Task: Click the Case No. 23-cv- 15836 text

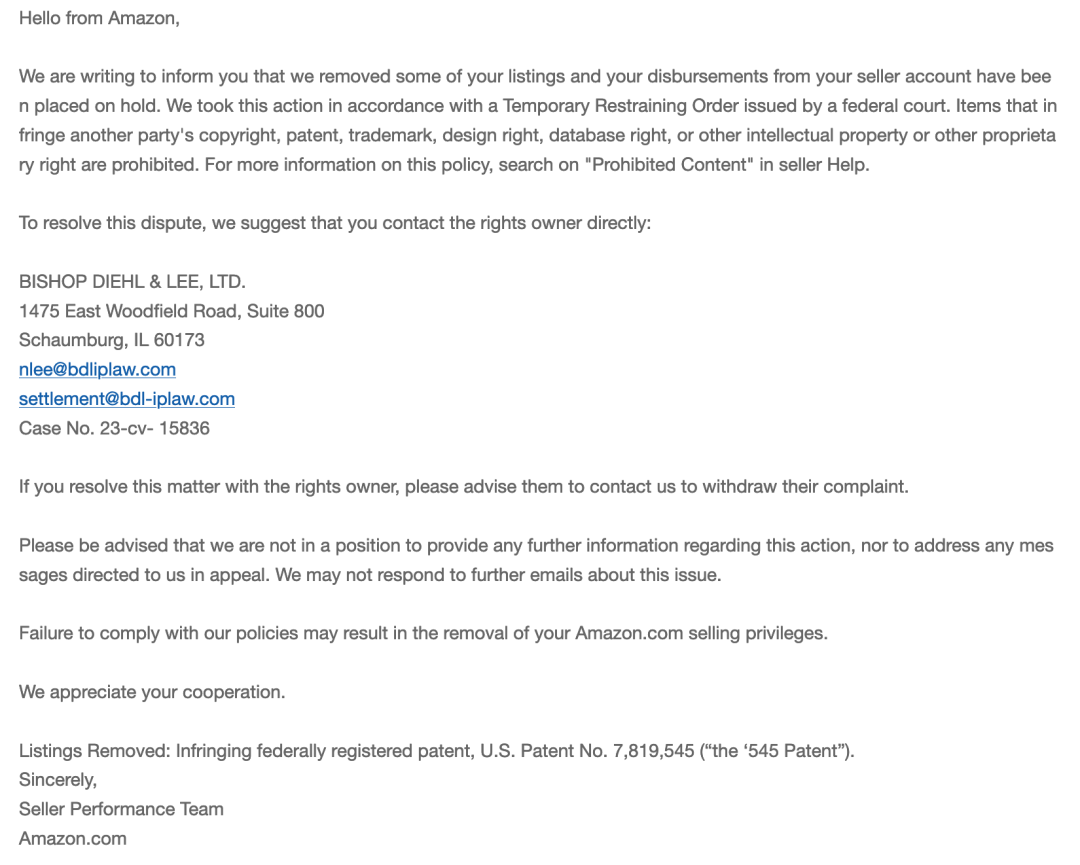Action: tap(114, 428)
